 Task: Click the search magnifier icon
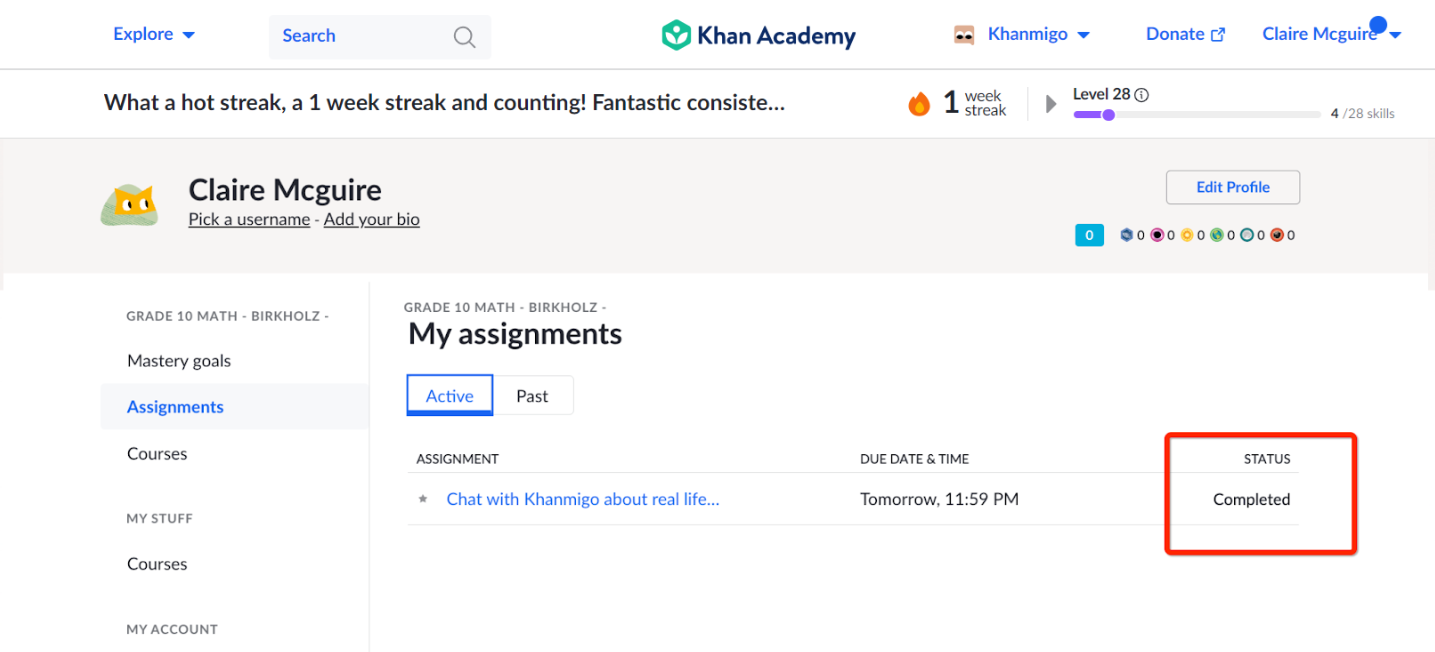pos(464,37)
